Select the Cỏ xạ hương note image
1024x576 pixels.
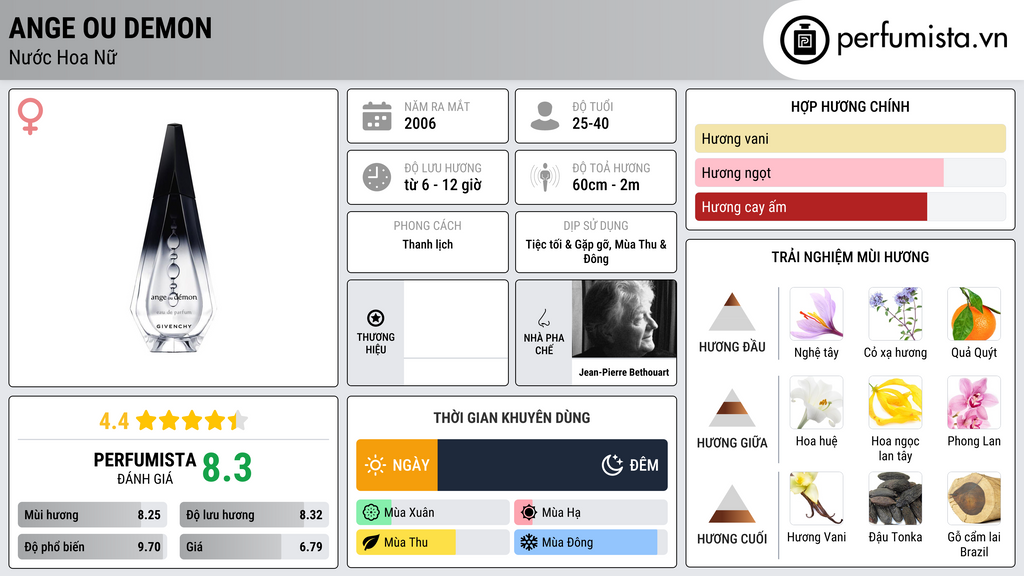[x=895, y=314]
